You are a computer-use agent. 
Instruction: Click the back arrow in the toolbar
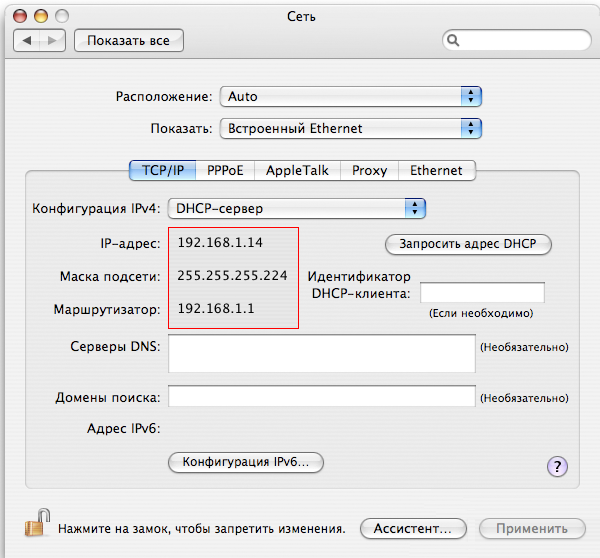28,41
